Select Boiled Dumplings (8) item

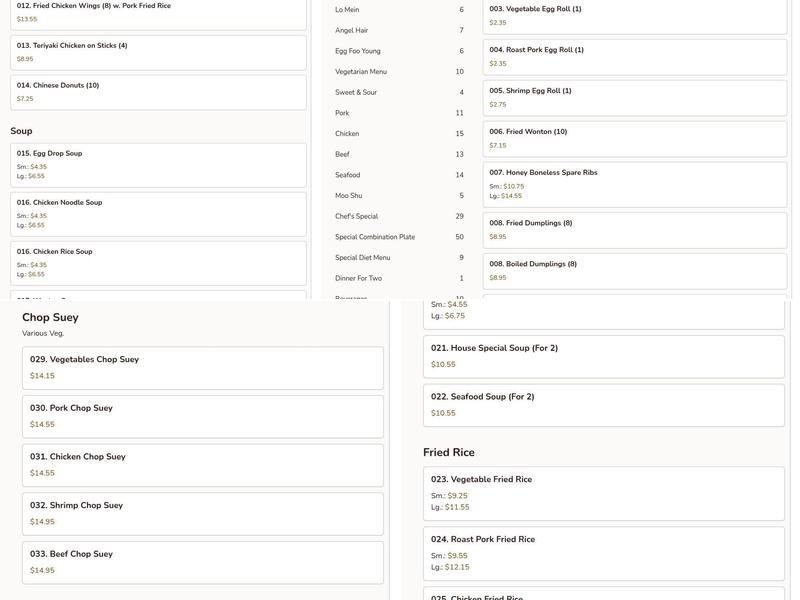tap(635, 270)
